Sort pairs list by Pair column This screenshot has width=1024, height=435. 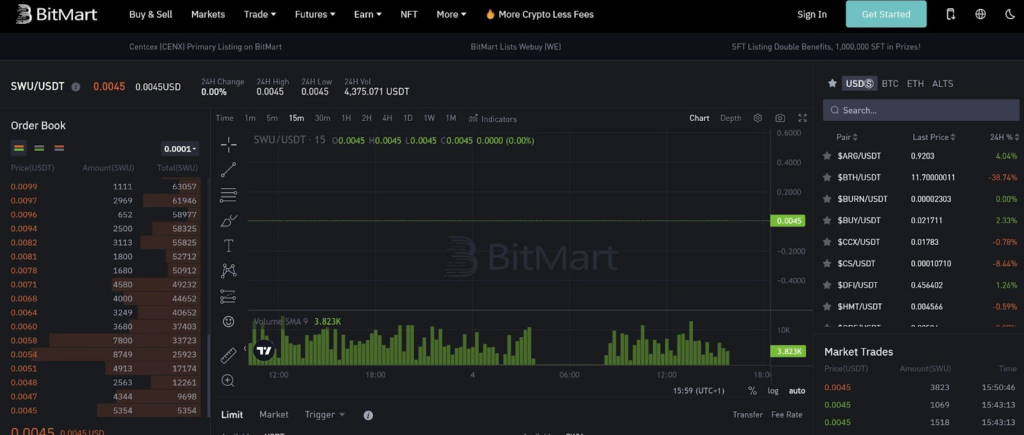[847, 137]
